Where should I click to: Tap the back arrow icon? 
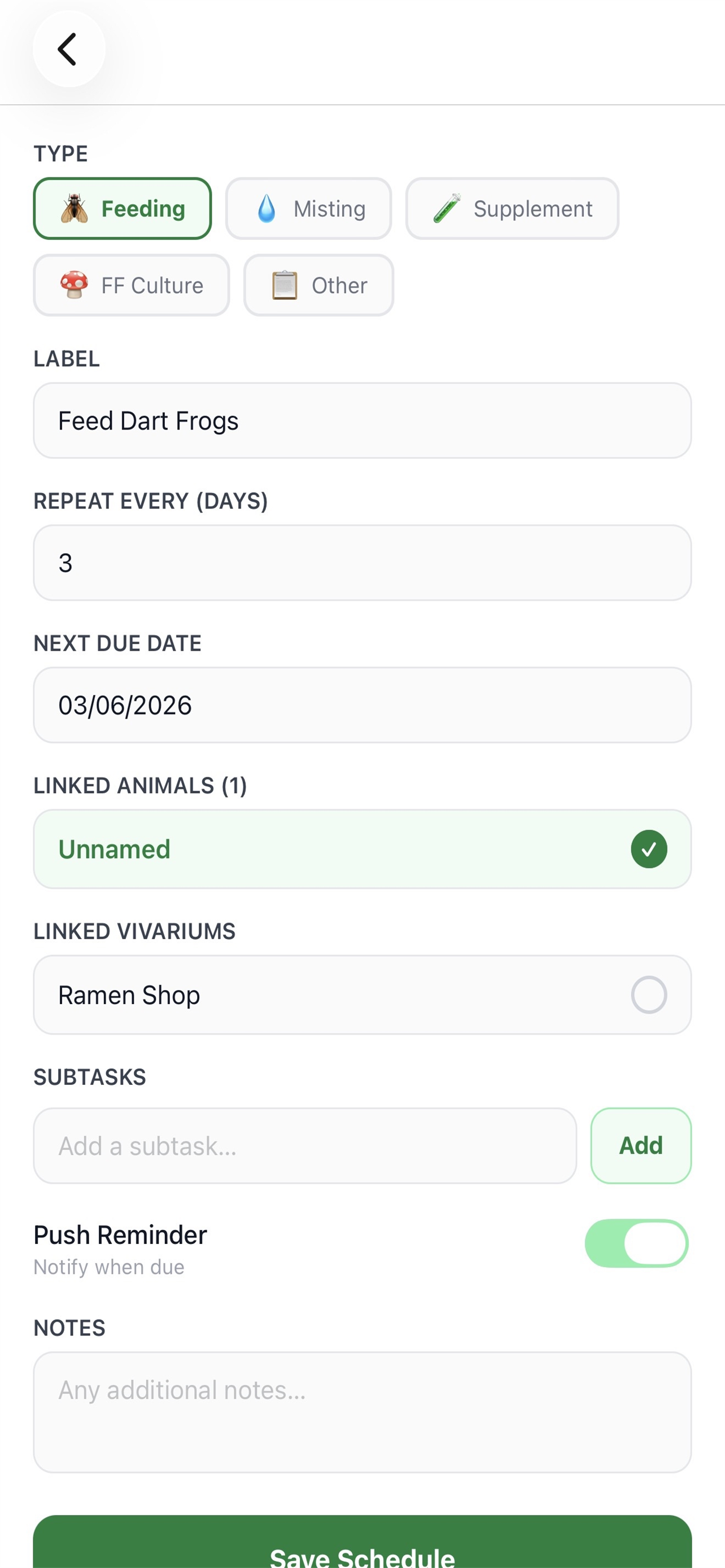[x=68, y=49]
